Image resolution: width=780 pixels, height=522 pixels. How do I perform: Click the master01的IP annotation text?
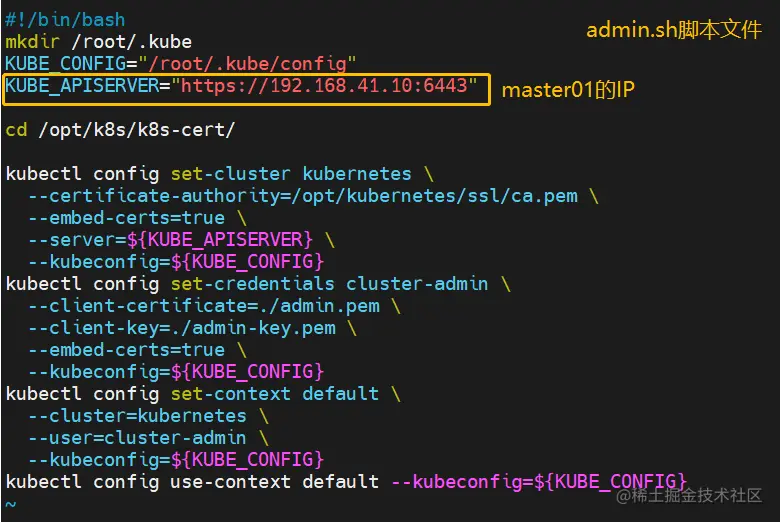click(568, 90)
